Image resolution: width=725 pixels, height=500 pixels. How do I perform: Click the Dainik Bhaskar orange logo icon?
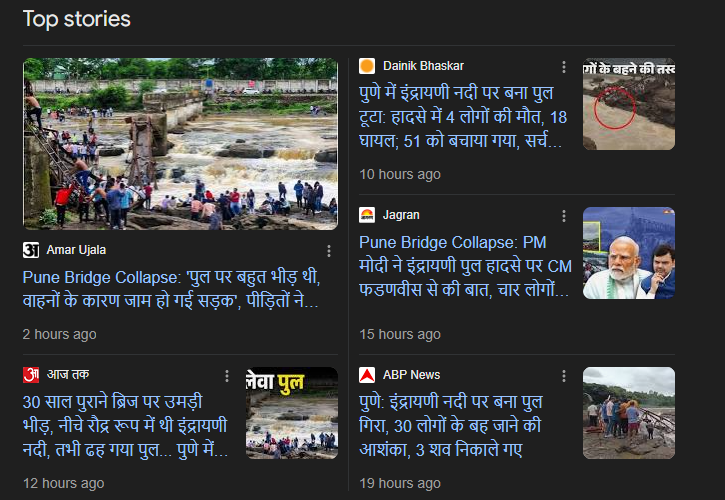[367, 66]
